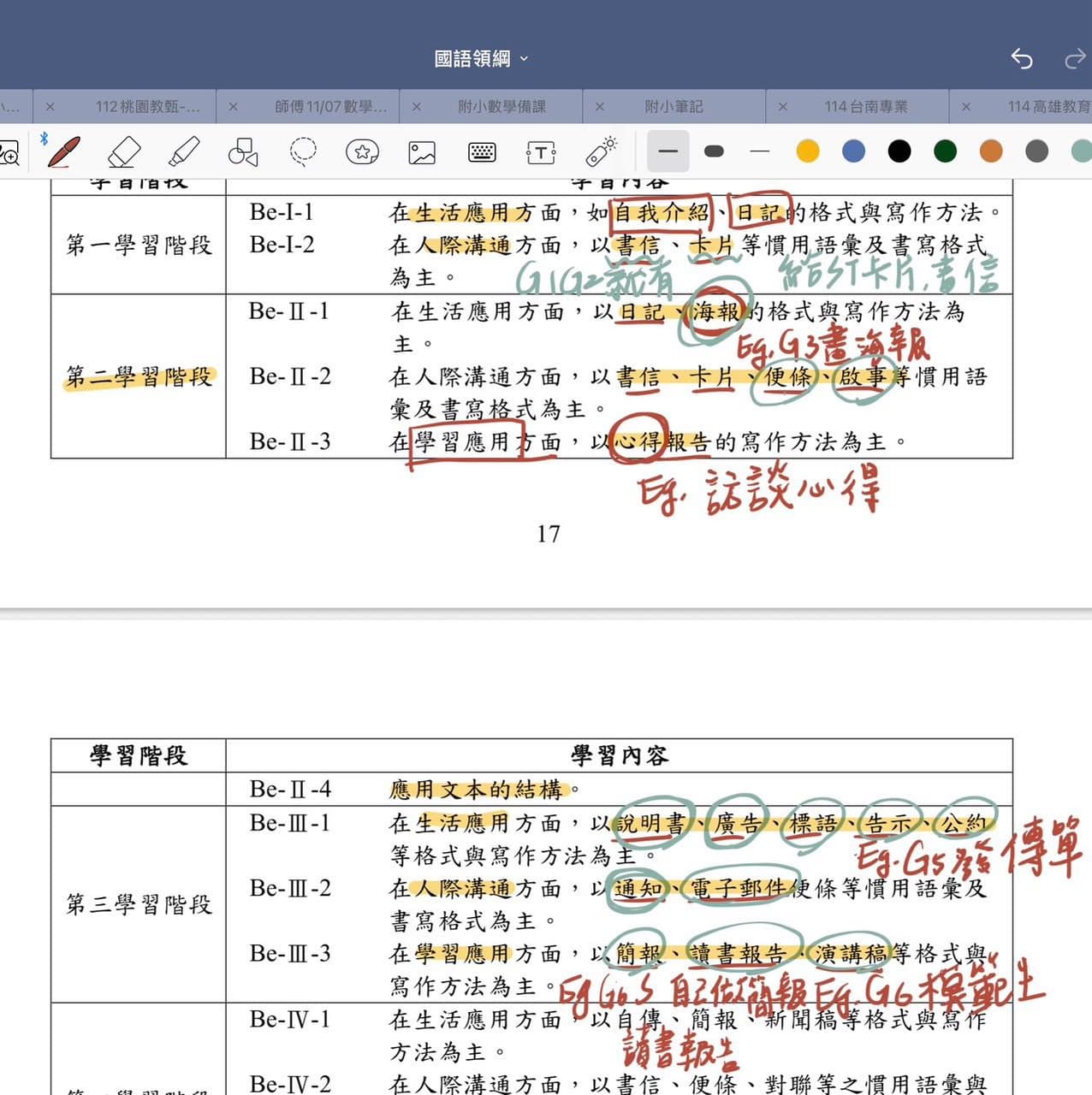Choose the shapes tool
Image resolution: width=1092 pixels, height=1095 pixels.
pyautogui.click(x=243, y=152)
